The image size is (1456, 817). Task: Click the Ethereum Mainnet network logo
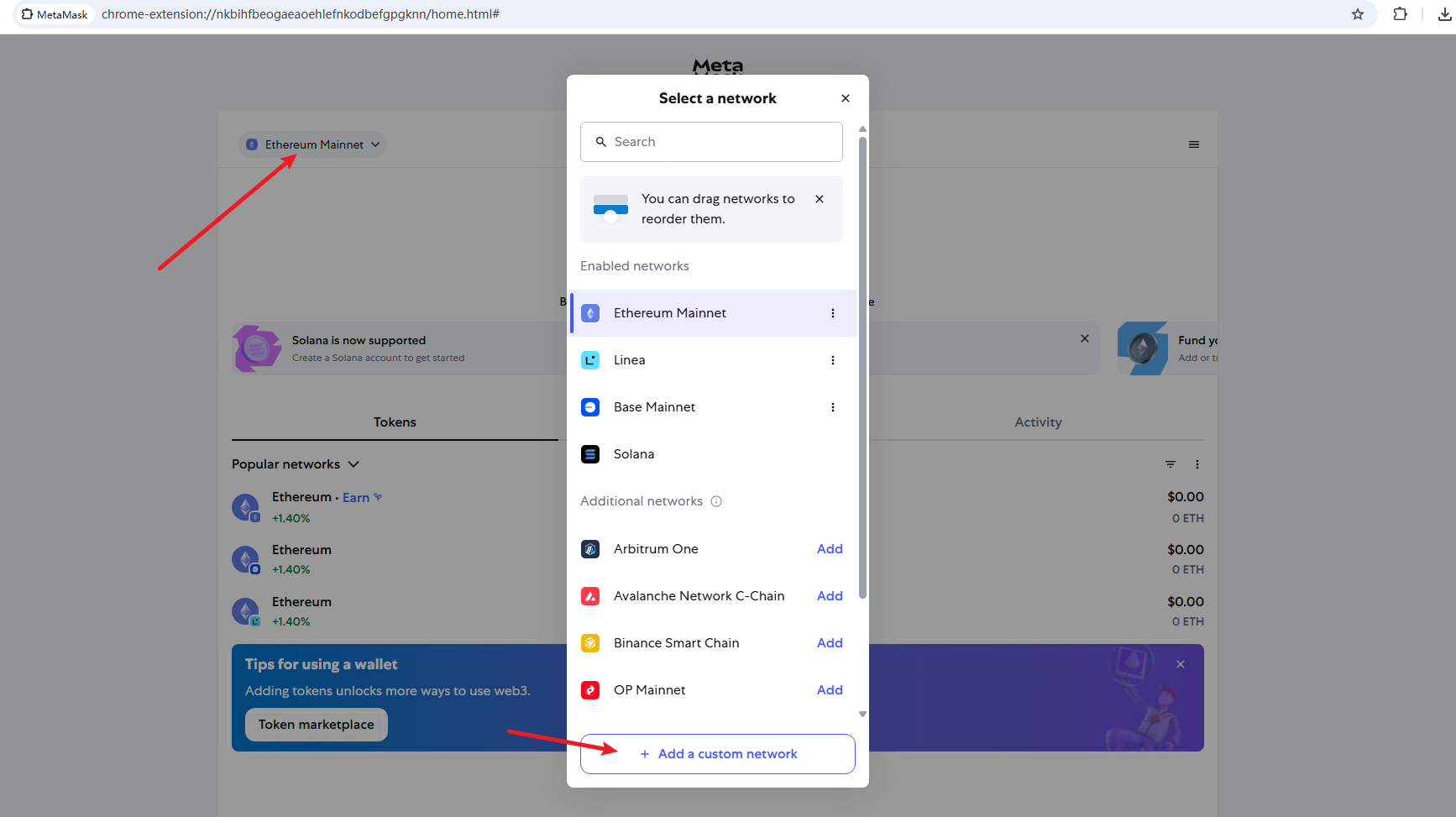[590, 313]
